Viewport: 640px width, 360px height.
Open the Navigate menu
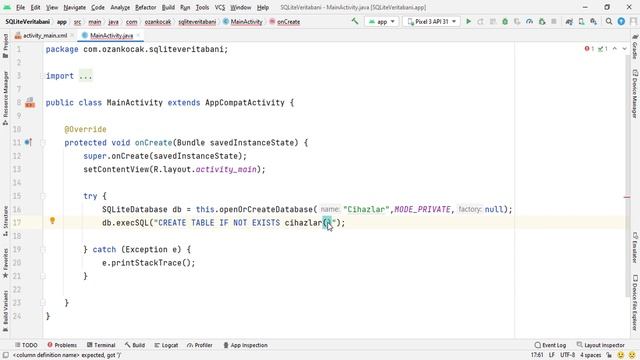point(75,7)
